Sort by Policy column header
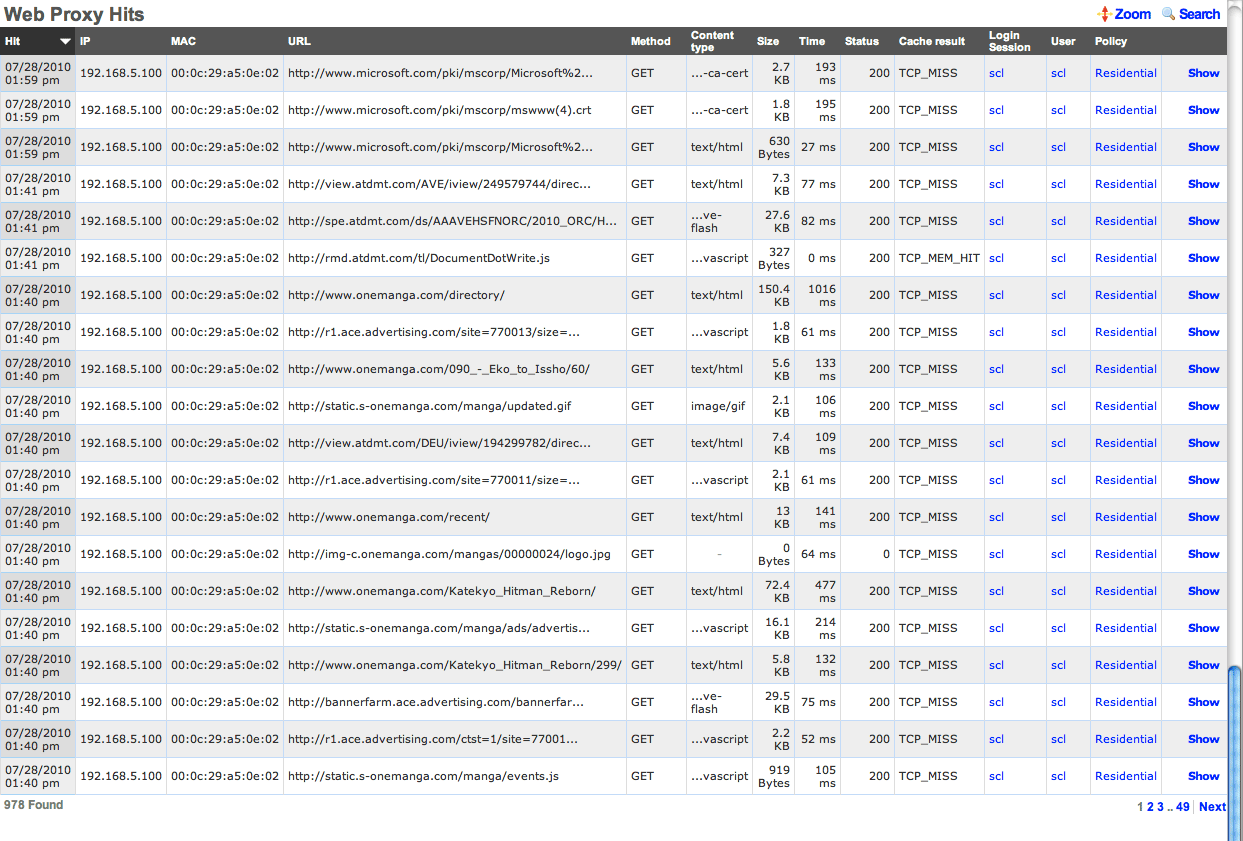 point(1111,41)
